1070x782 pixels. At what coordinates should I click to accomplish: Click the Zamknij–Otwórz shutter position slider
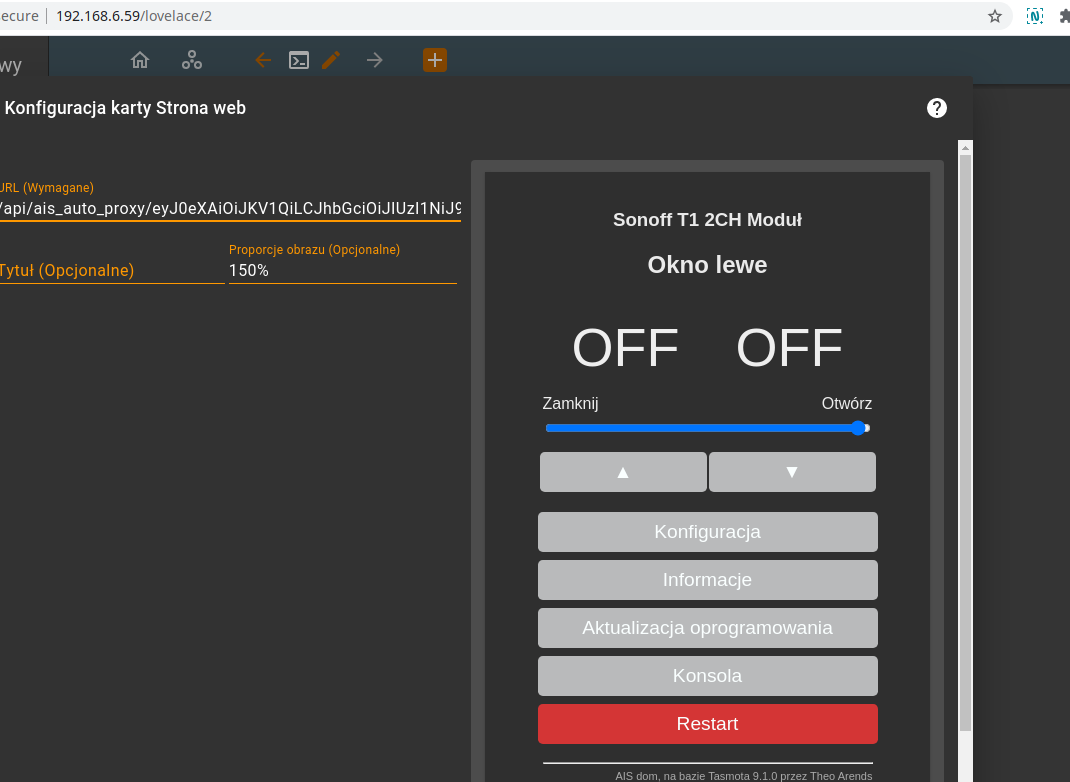(x=708, y=428)
